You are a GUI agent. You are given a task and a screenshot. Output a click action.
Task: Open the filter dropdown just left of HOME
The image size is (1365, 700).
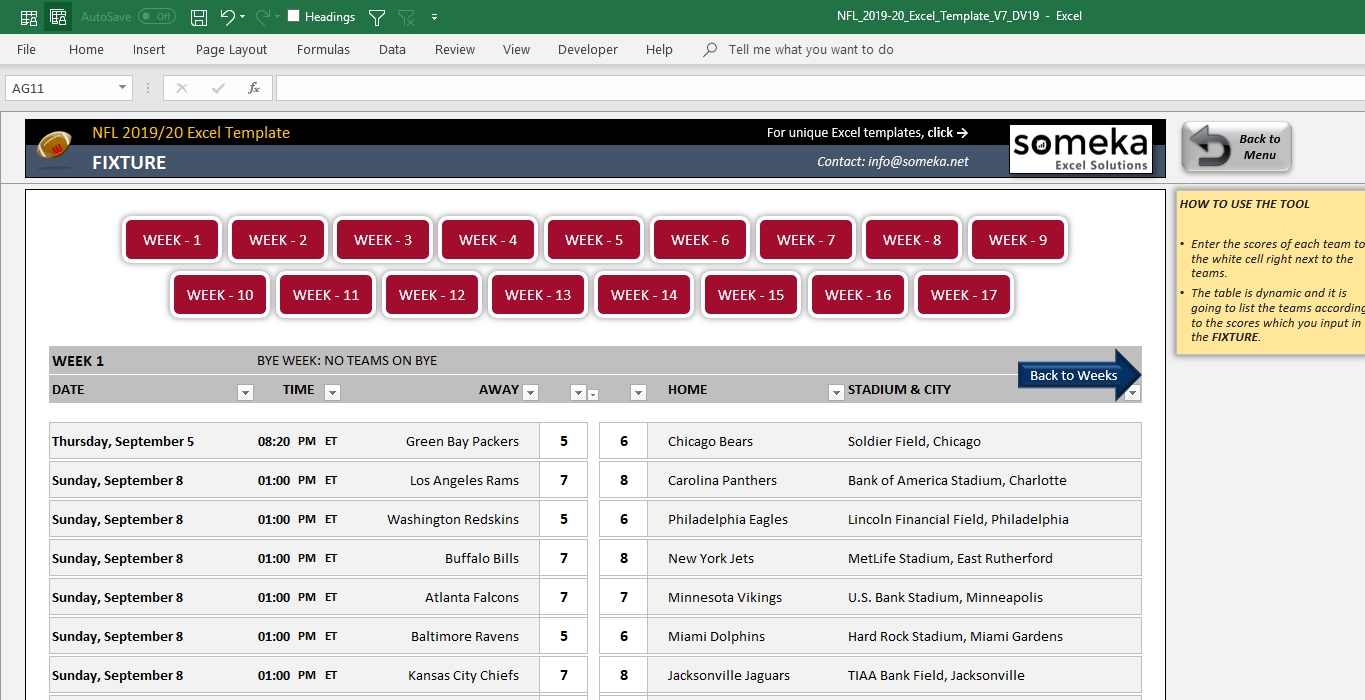(x=638, y=393)
